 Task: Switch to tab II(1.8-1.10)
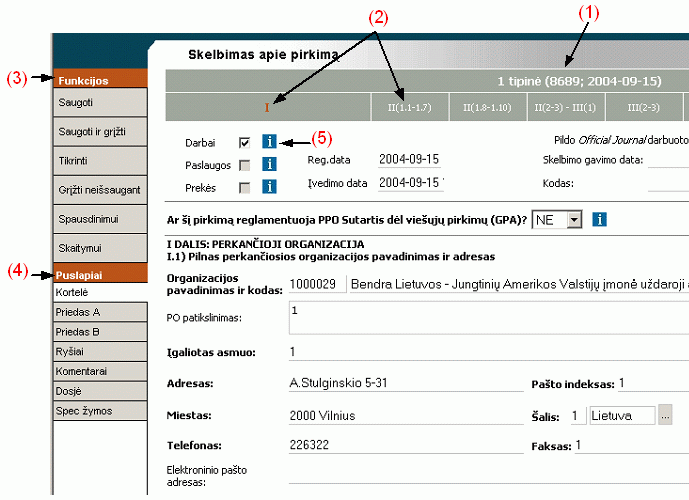[x=487, y=107]
